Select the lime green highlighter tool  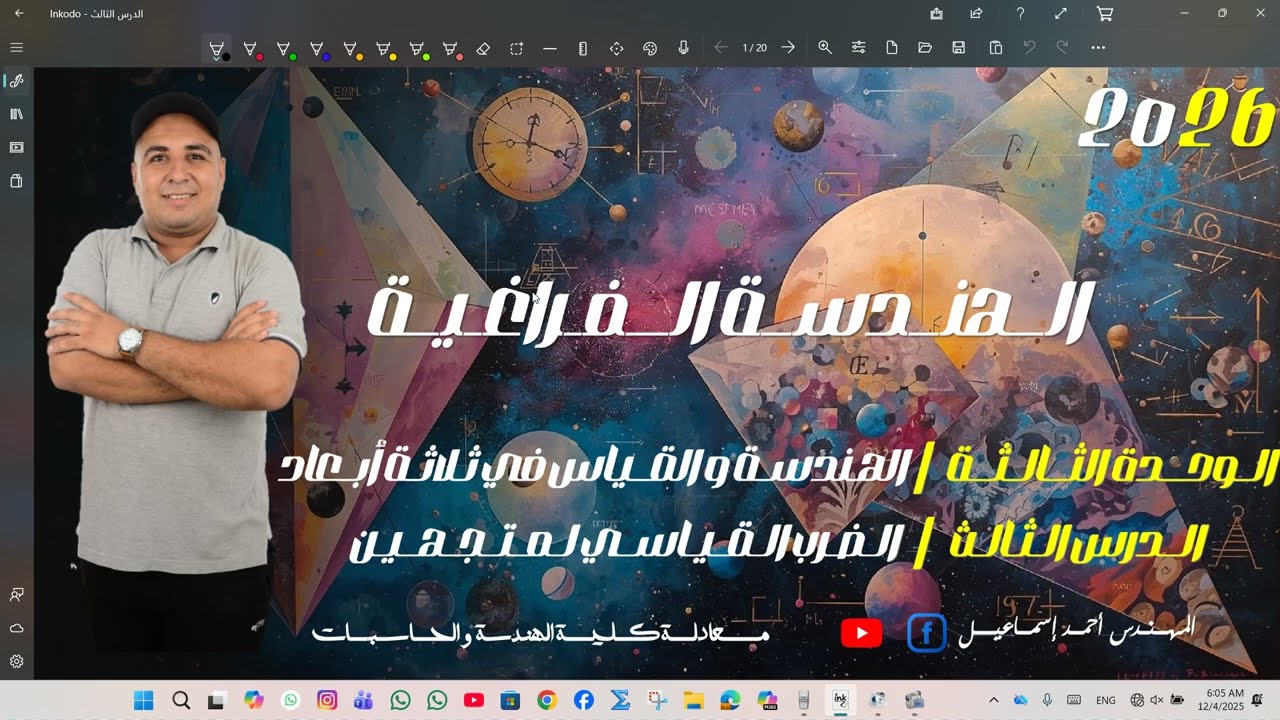pyautogui.click(x=417, y=48)
